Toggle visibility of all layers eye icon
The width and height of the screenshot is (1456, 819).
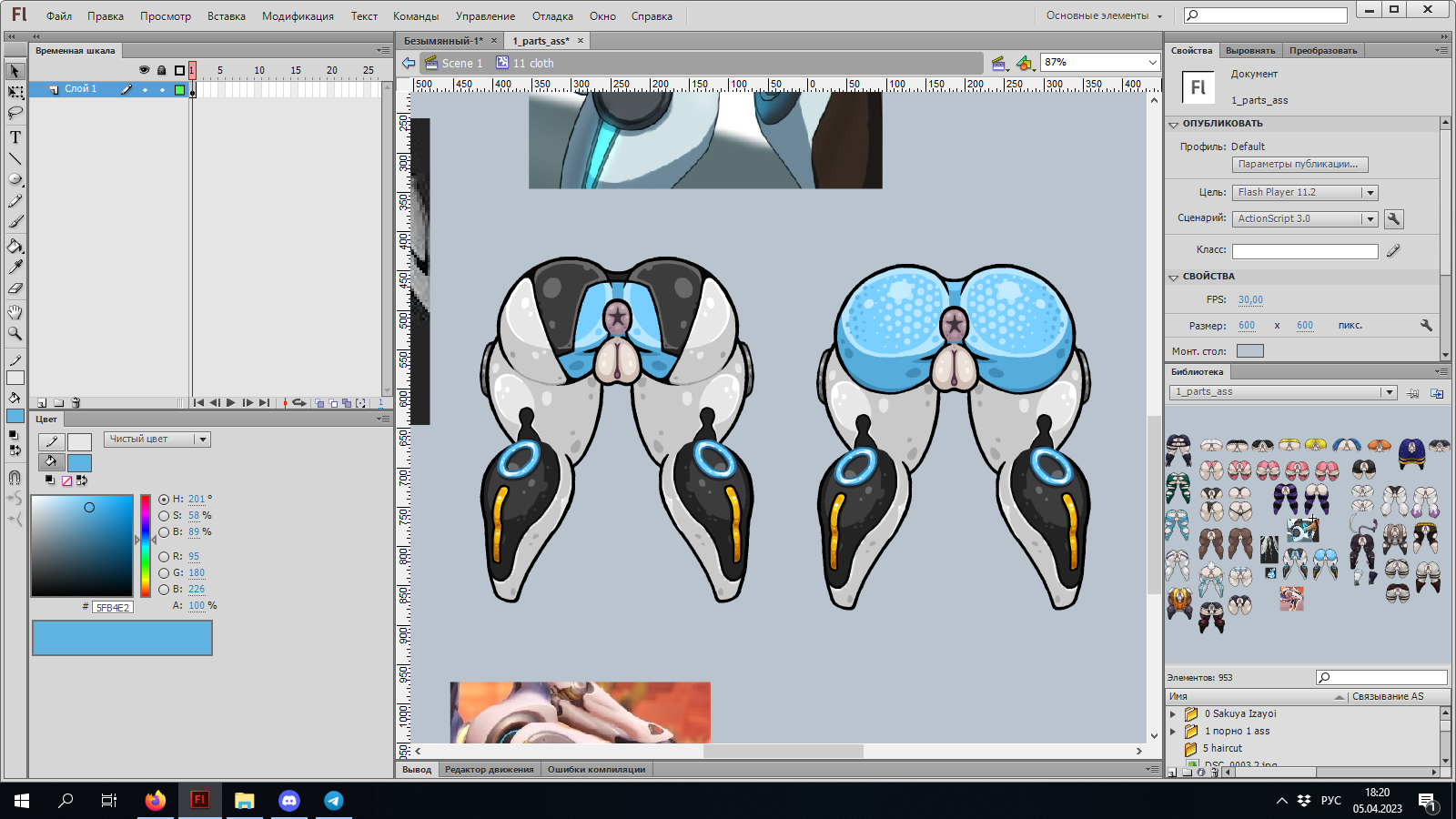pyautogui.click(x=144, y=70)
